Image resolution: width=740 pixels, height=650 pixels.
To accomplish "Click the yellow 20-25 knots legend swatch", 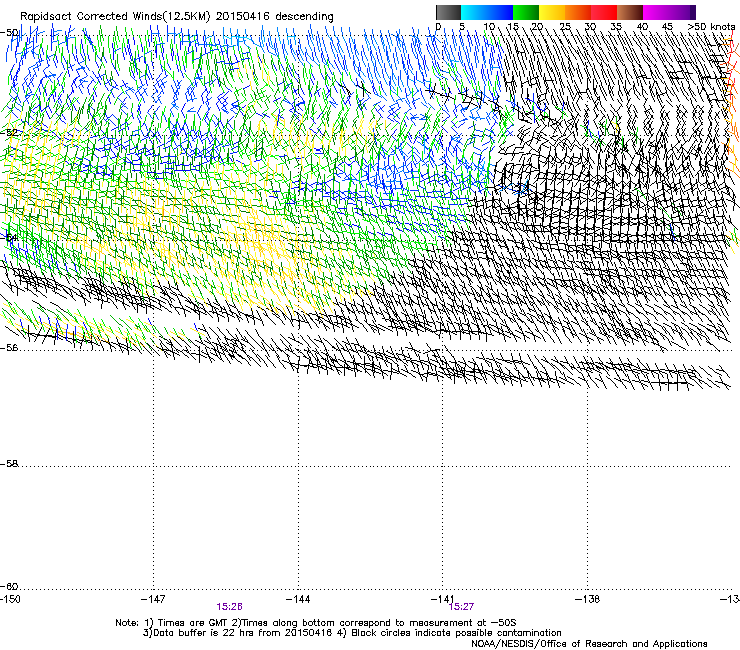I will pos(552,12).
